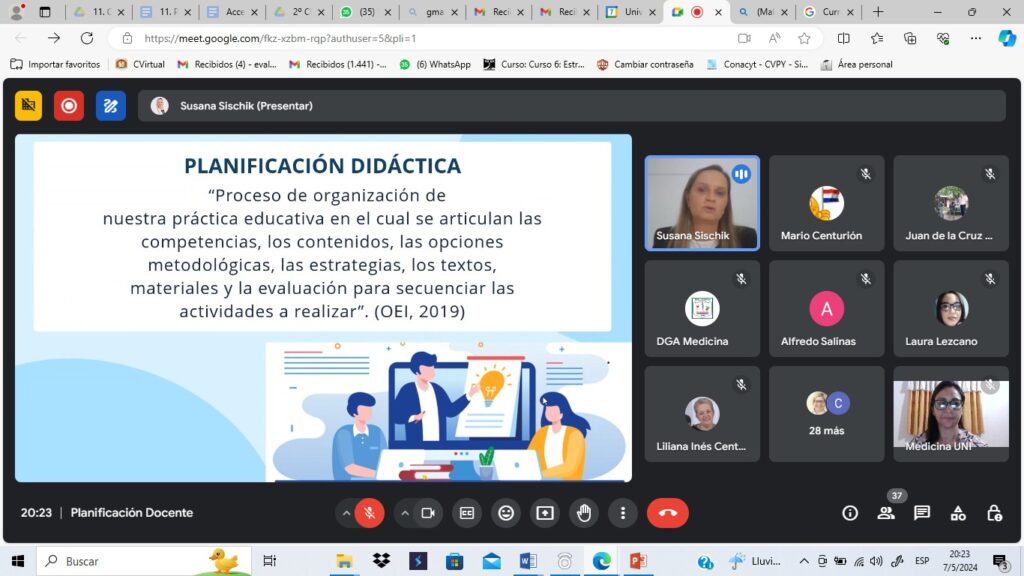Click the red recording icon at top
The width and height of the screenshot is (1024, 576).
(69, 105)
